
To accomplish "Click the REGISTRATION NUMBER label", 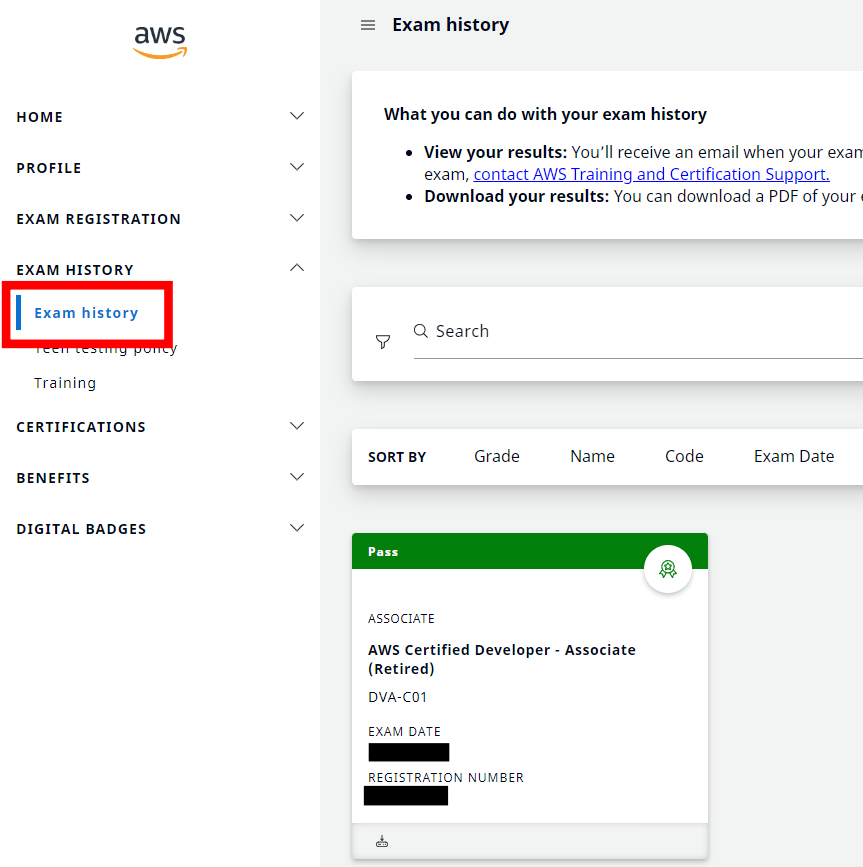I will pos(446,778).
